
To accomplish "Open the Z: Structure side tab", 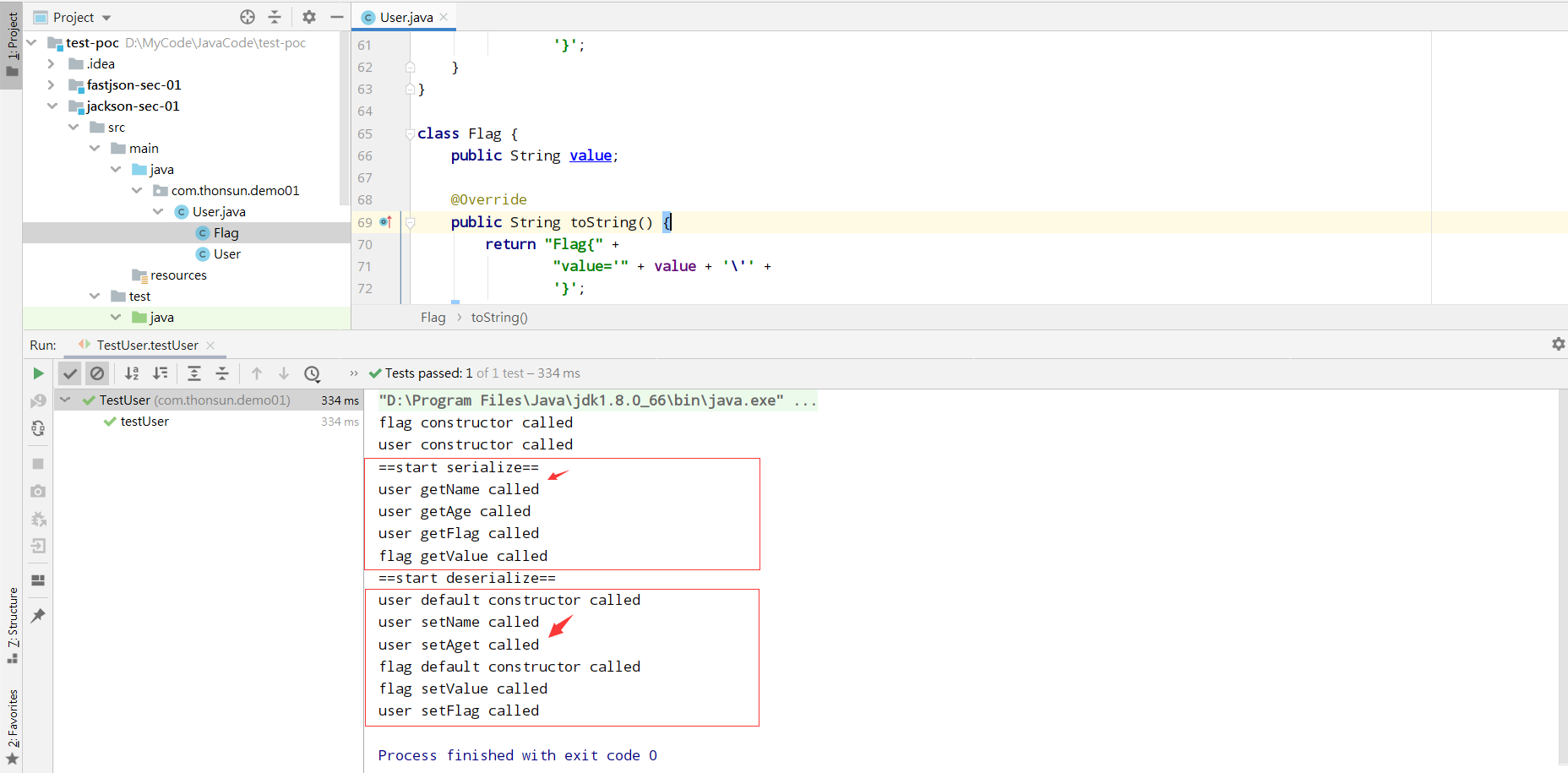I will [x=12, y=624].
